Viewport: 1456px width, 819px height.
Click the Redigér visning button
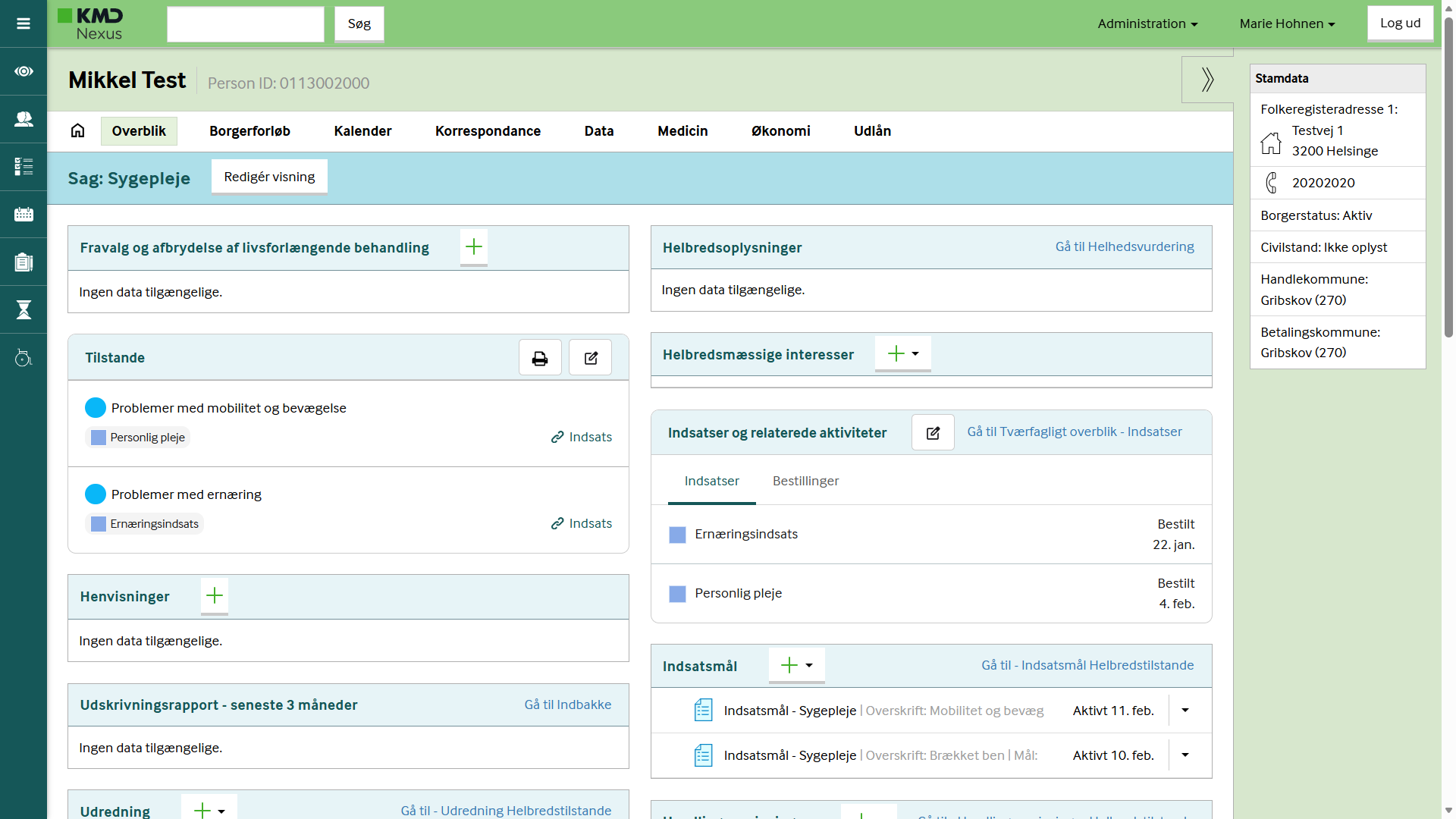point(269,177)
